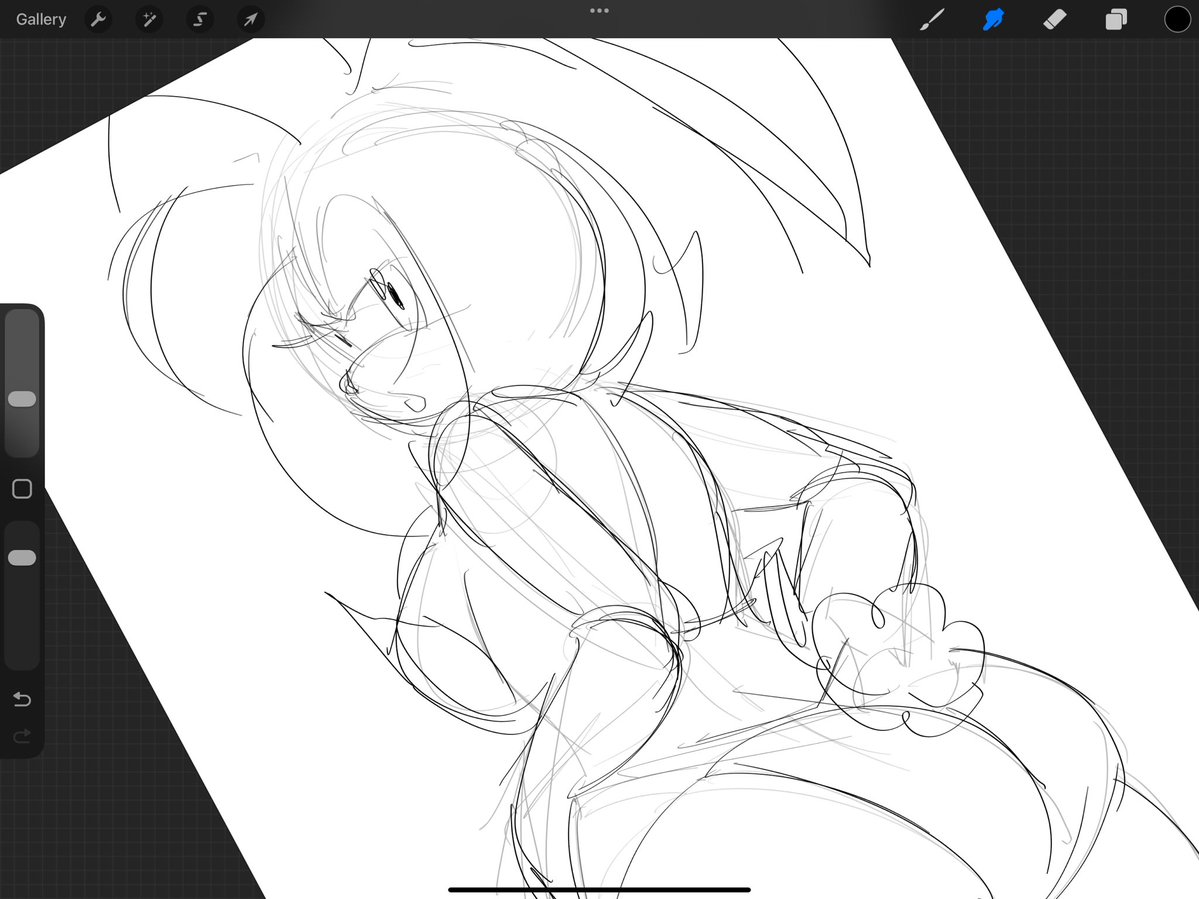
Task: Select the Brush tool
Action: click(x=931, y=19)
